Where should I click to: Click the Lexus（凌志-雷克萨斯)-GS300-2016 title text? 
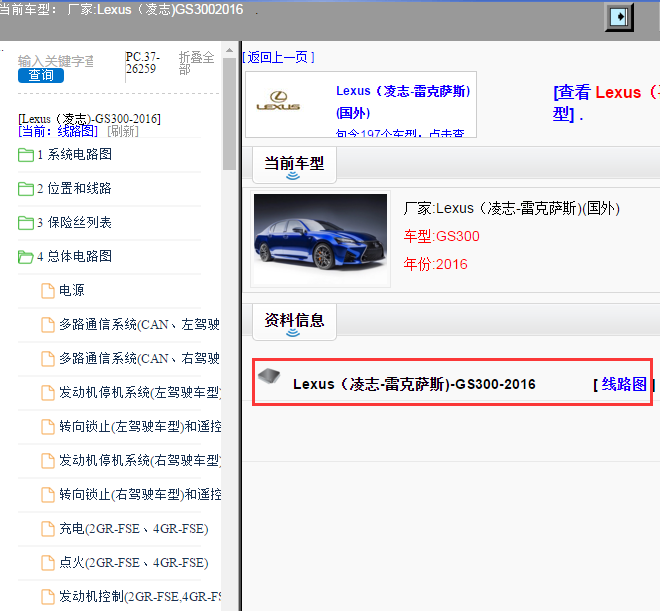click(x=414, y=384)
